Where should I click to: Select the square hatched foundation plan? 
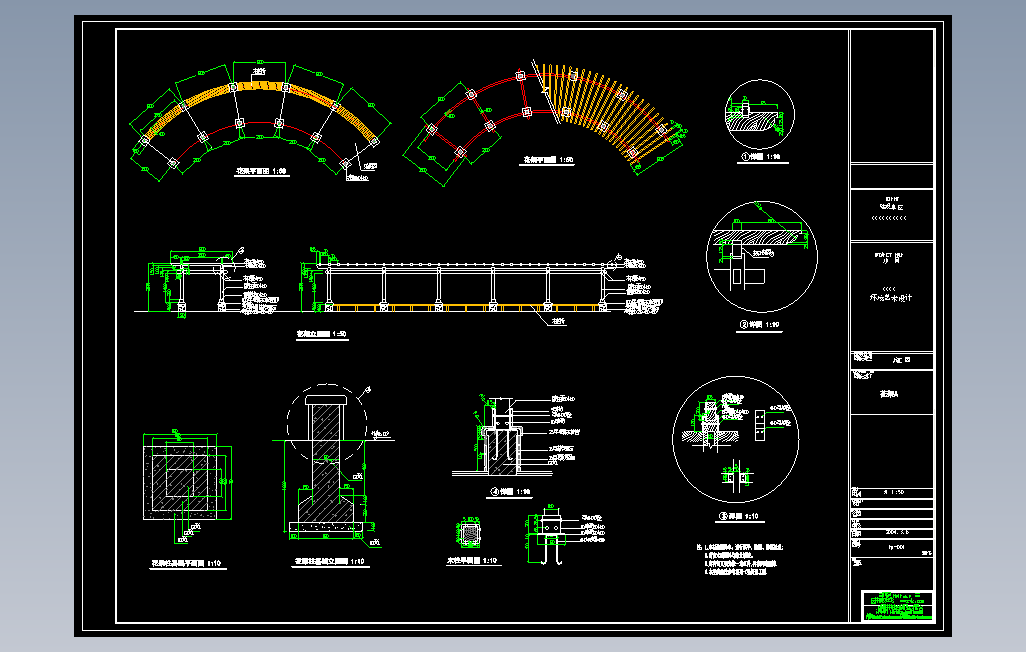pos(187,486)
